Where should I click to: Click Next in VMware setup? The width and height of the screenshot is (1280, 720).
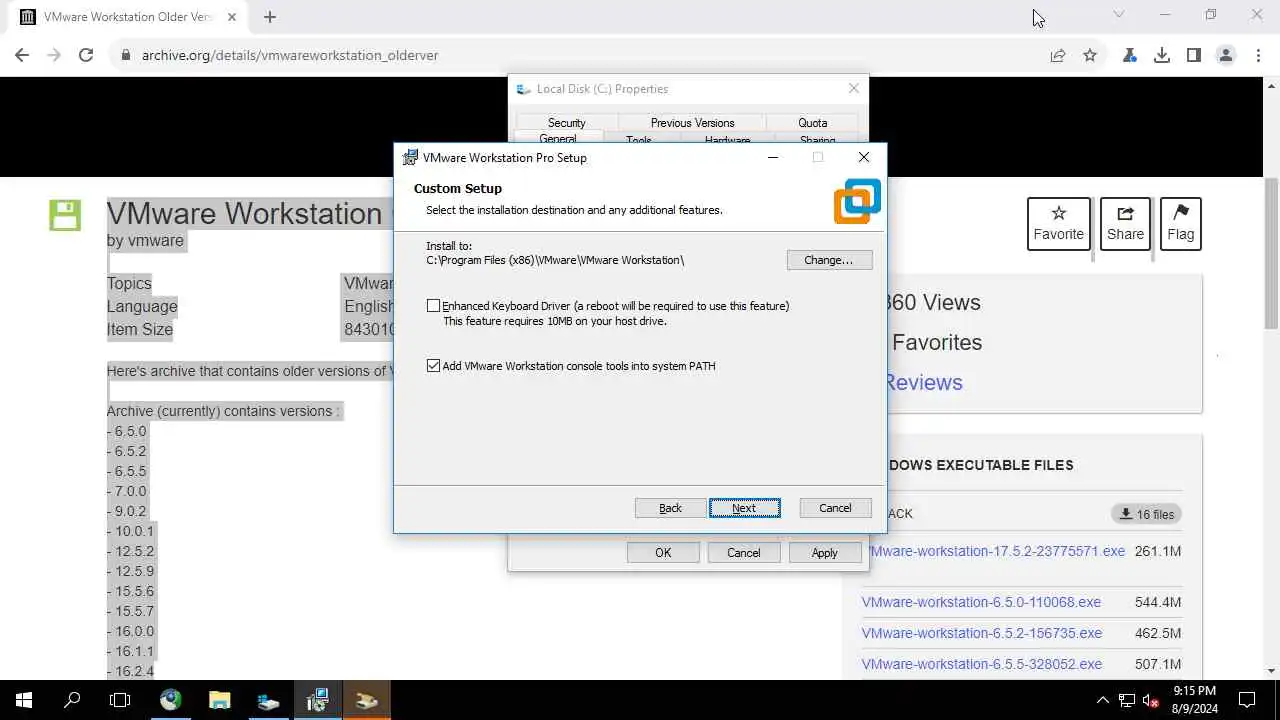[744, 508]
